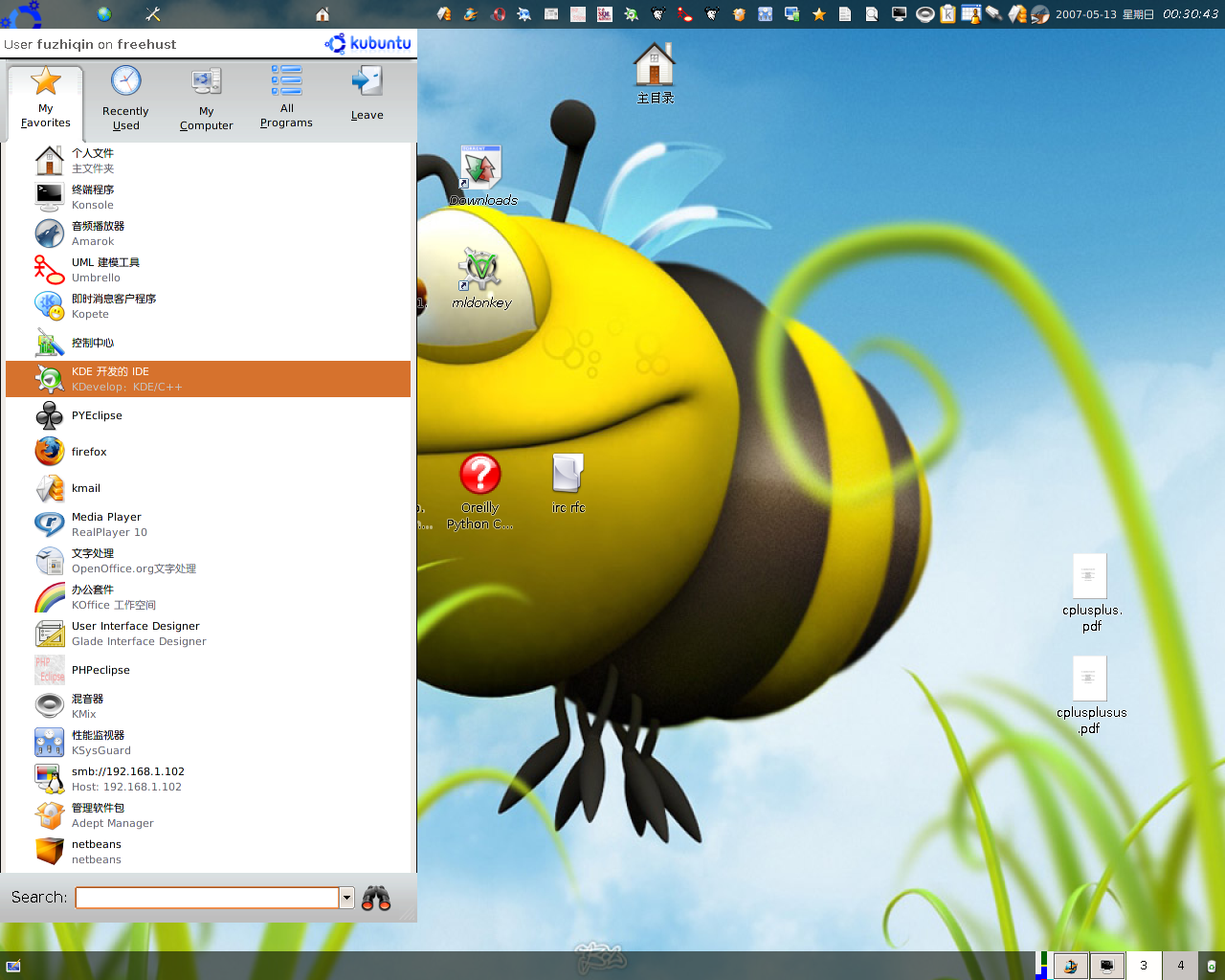Screen dimensions: 1225x980
Task: Open Amarok audio player entry
Action: coord(209,234)
